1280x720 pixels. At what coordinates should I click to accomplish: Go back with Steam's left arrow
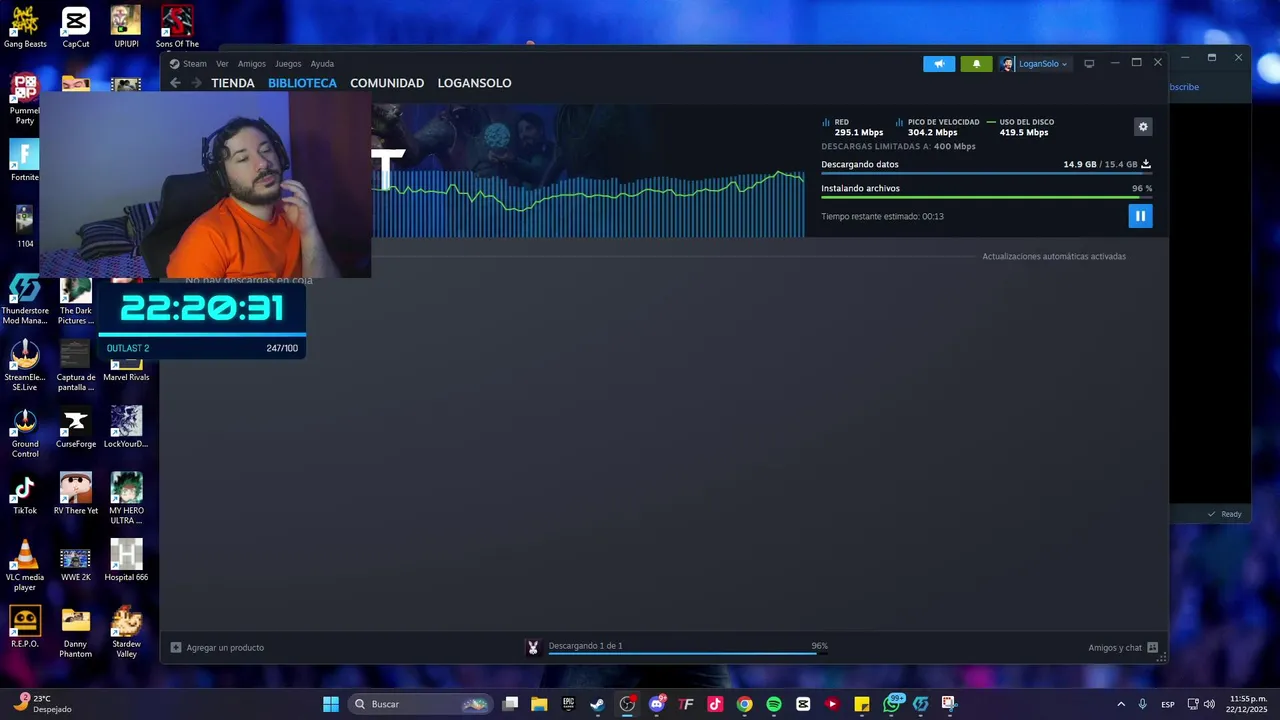coord(175,83)
